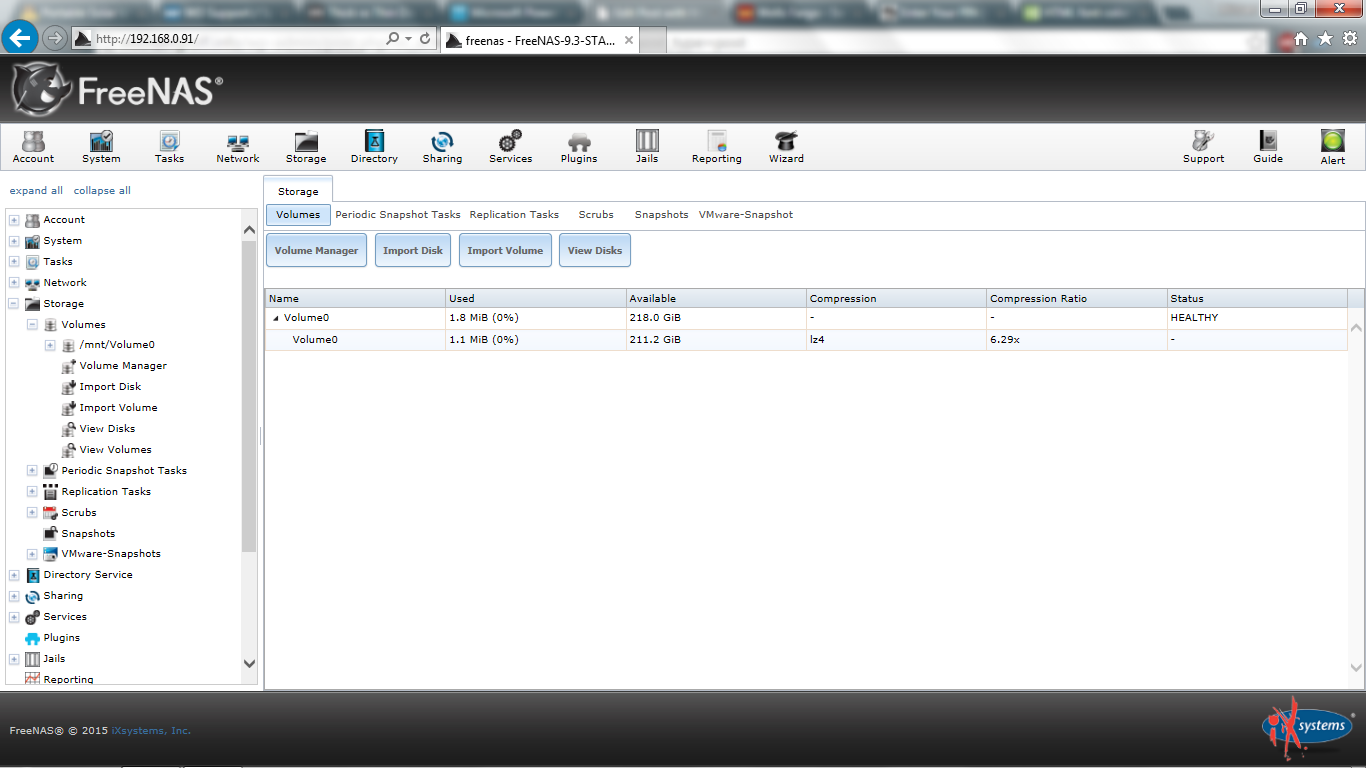Collapse the Volume0 row in the table
Screen dimensions: 1366x768
(276, 318)
